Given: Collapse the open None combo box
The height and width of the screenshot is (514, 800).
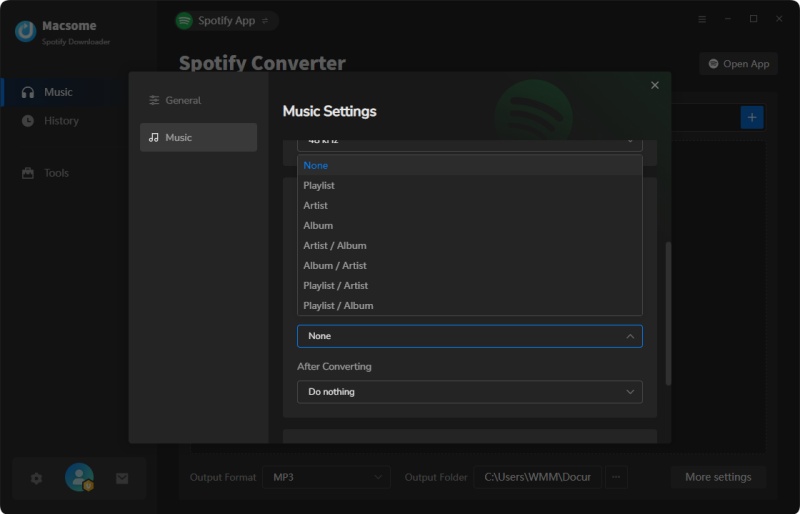Looking at the screenshot, I should pyautogui.click(x=469, y=336).
